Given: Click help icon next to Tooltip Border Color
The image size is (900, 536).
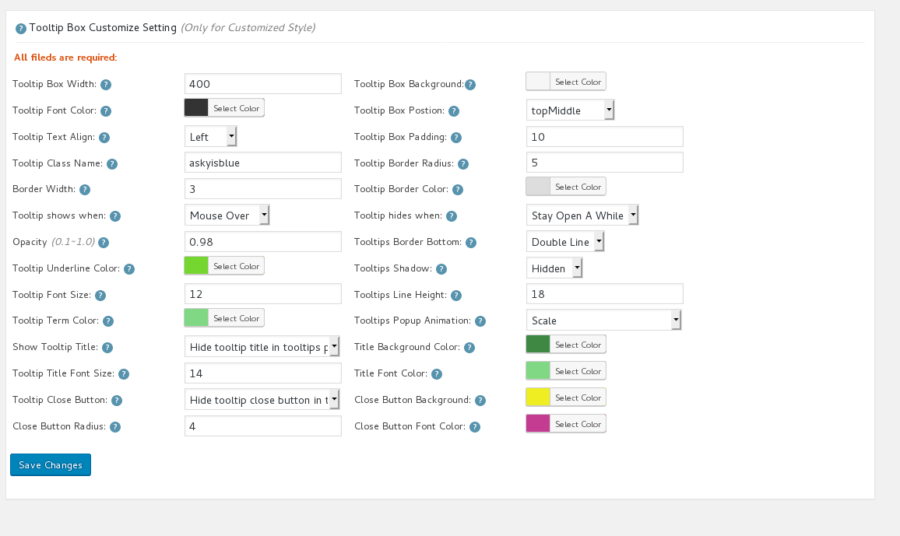Looking at the screenshot, I should (x=457, y=189).
